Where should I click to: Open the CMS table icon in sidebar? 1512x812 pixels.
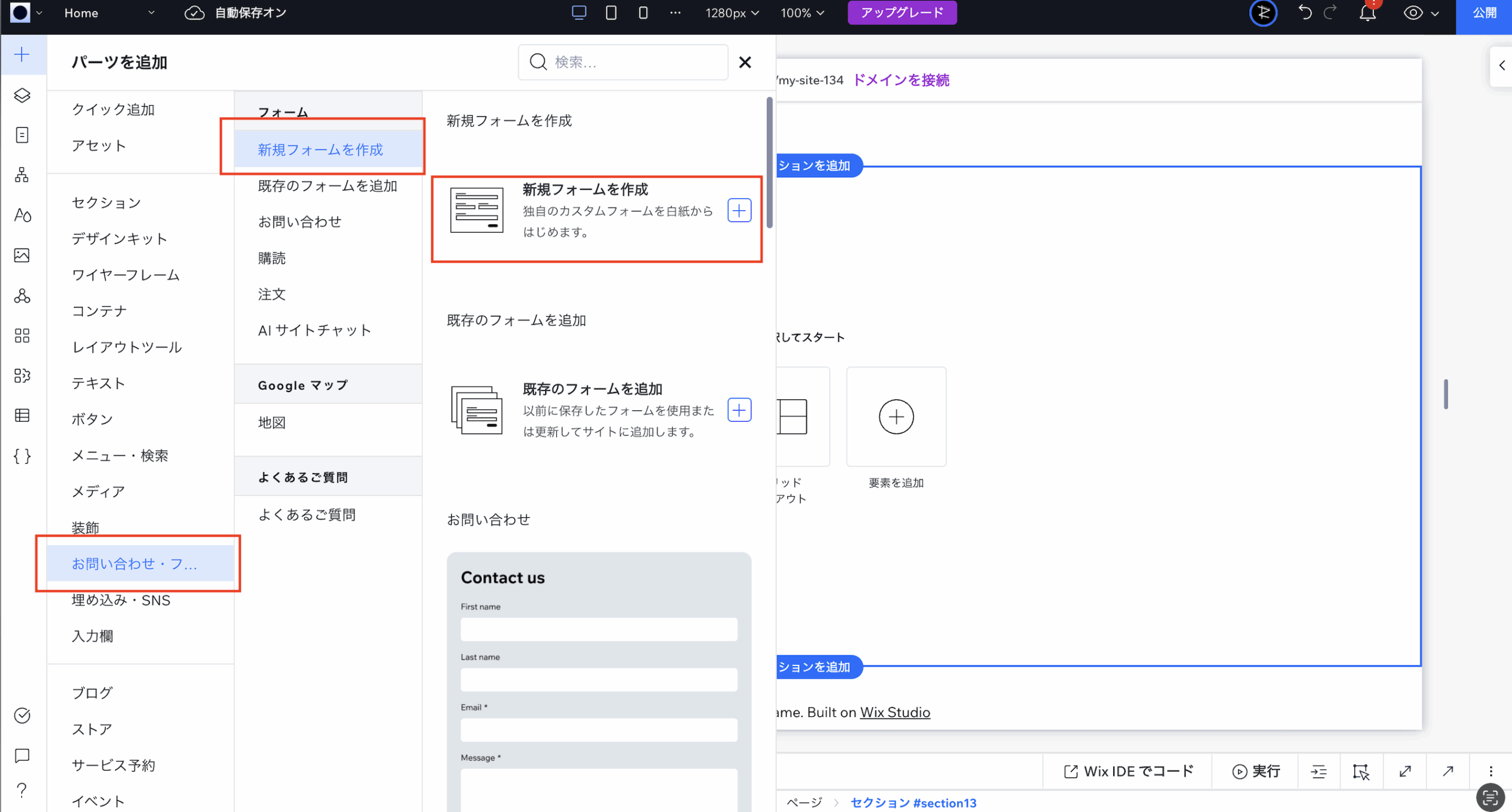pyautogui.click(x=22, y=416)
